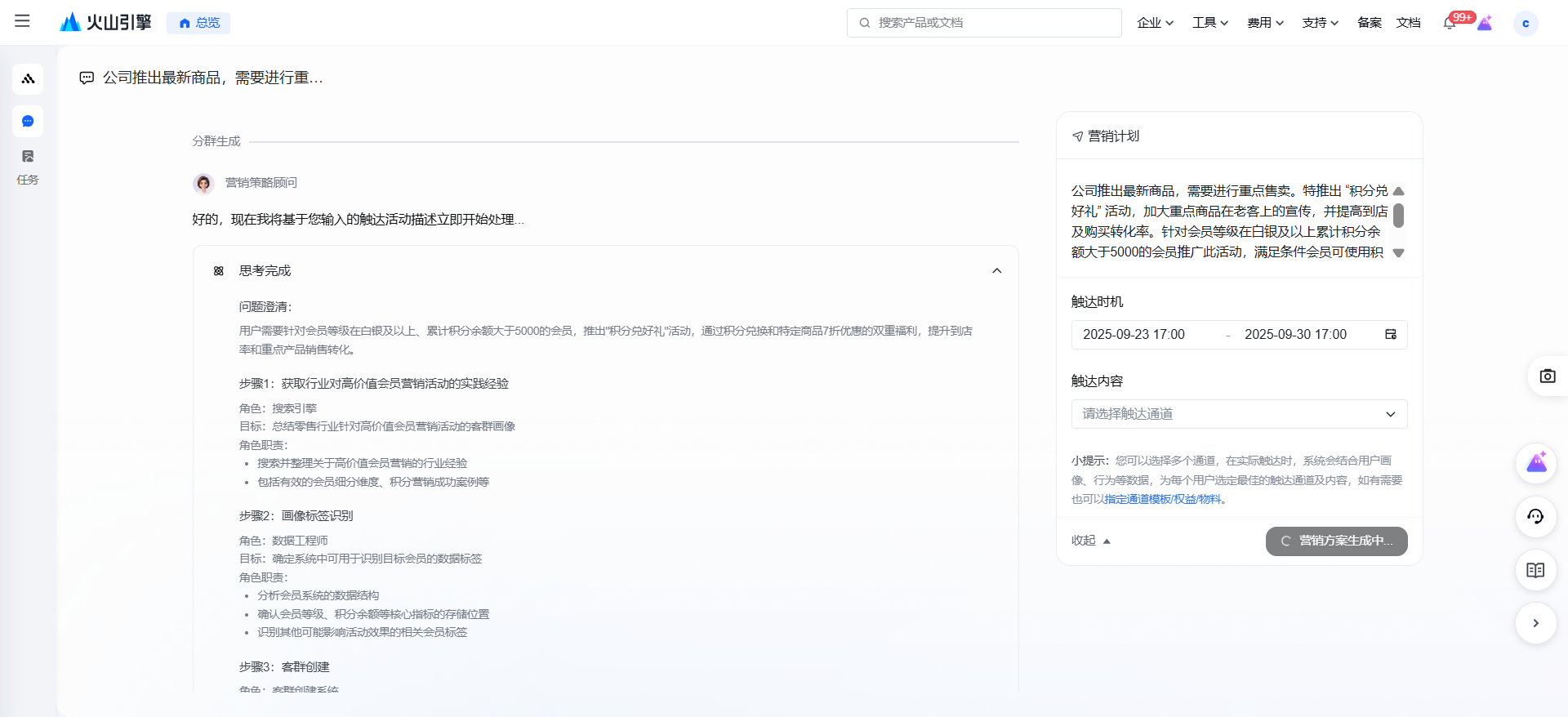Click the screenshot camera floating button
This screenshot has width=1568, height=717.
(1547, 376)
